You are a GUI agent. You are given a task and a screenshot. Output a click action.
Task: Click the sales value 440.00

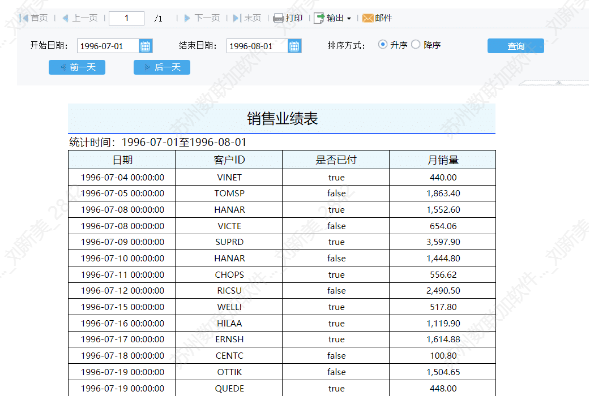[x=443, y=177]
